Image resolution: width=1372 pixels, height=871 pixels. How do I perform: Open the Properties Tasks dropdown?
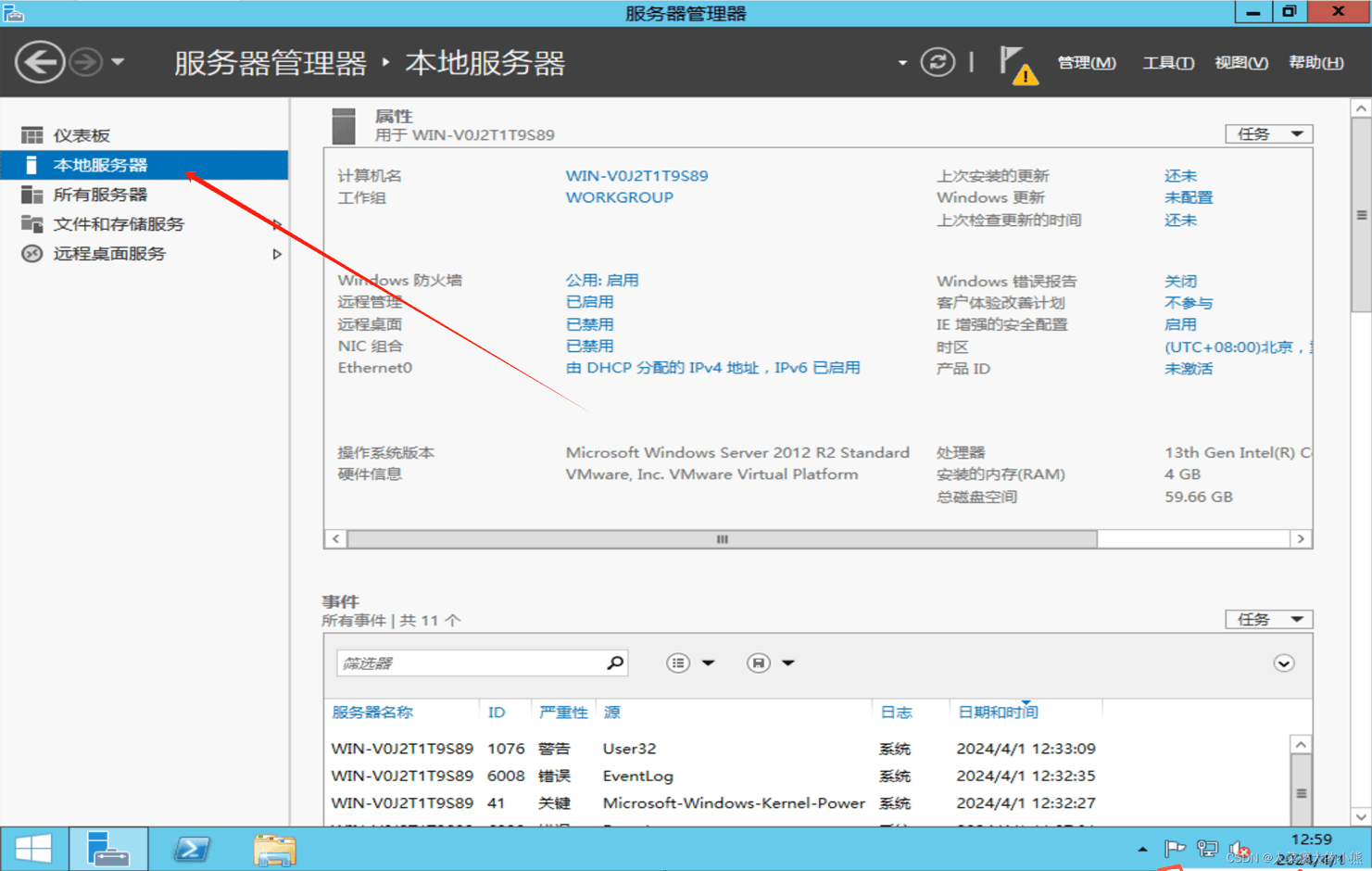pos(1268,134)
